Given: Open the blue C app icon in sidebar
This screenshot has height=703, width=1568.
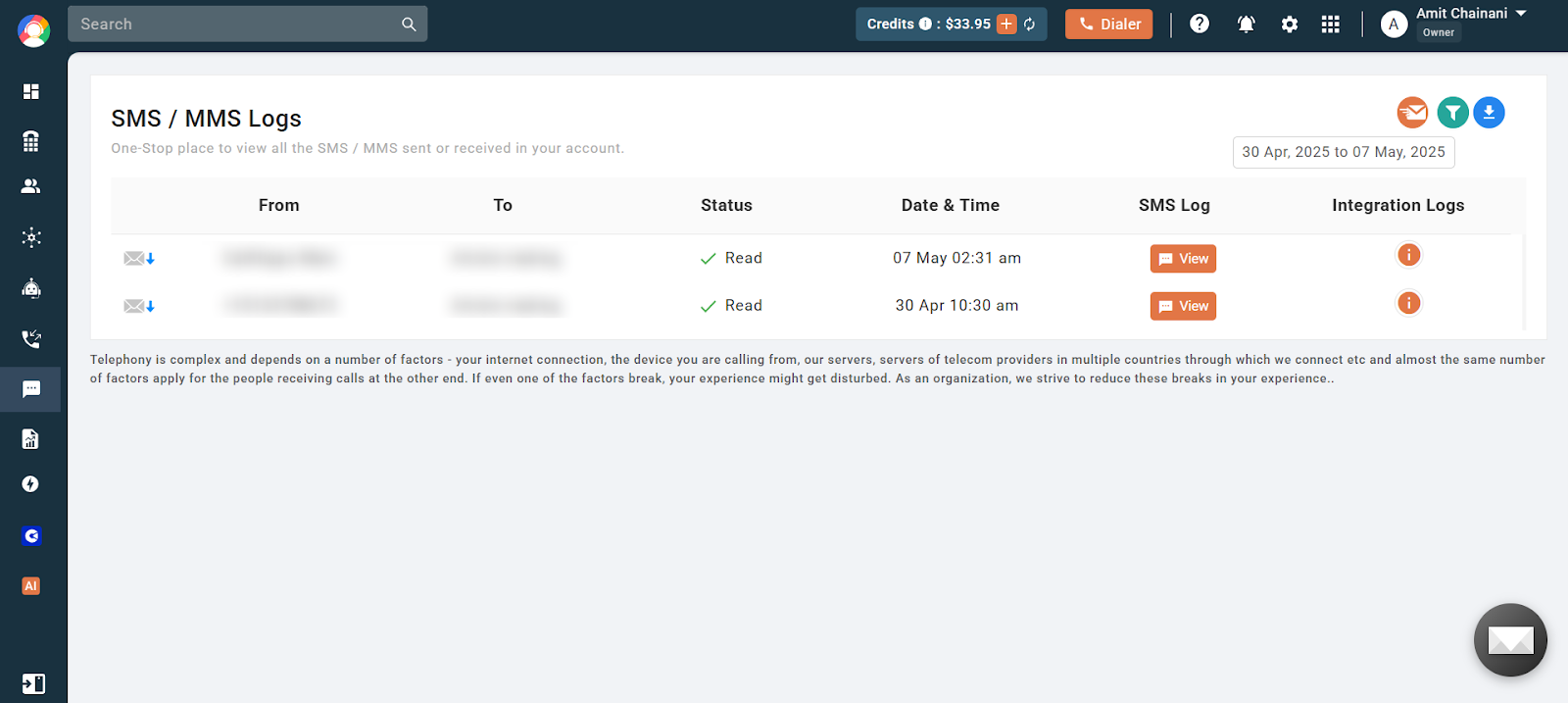Looking at the screenshot, I should click(x=31, y=536).
